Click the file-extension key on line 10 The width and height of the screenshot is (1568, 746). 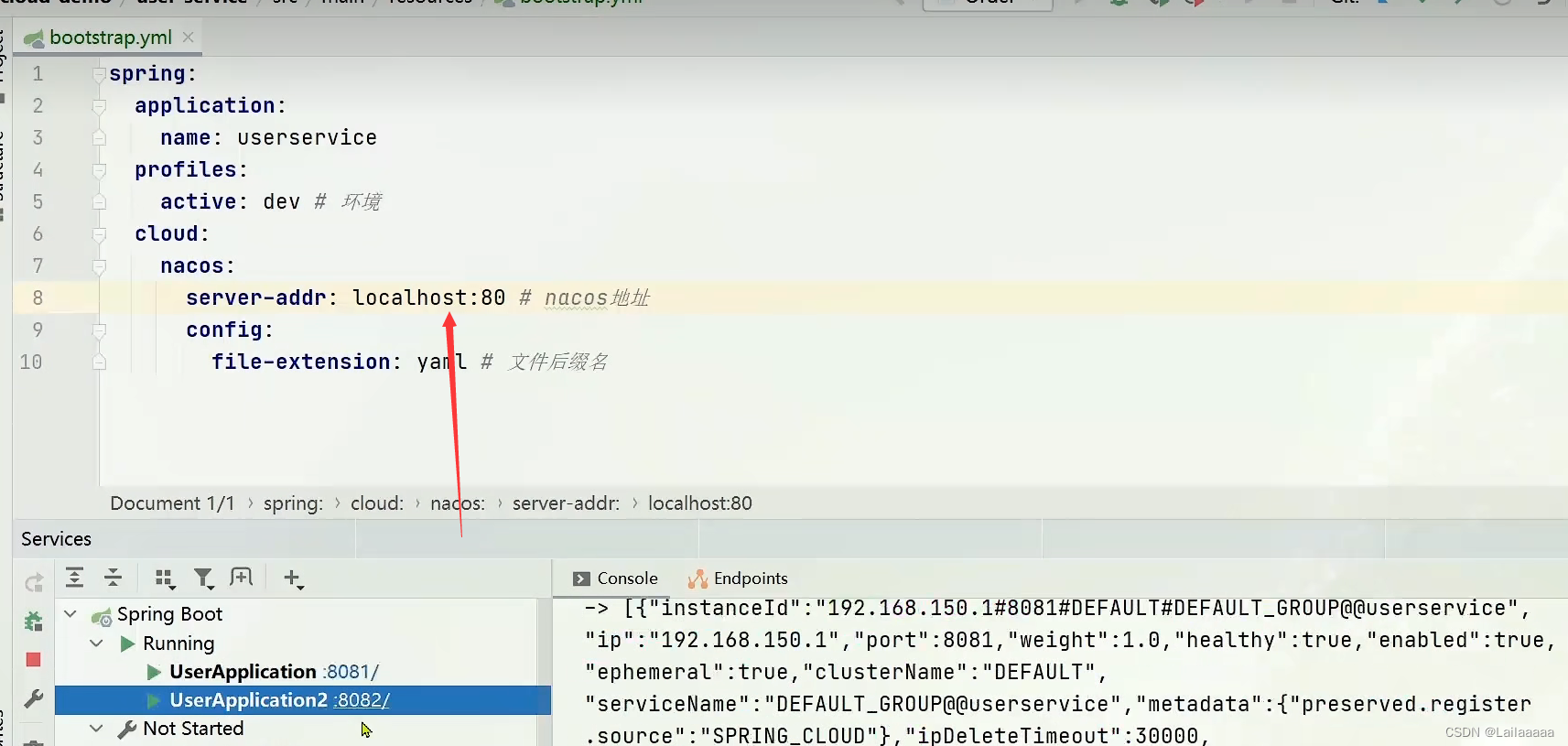[301, 362]
